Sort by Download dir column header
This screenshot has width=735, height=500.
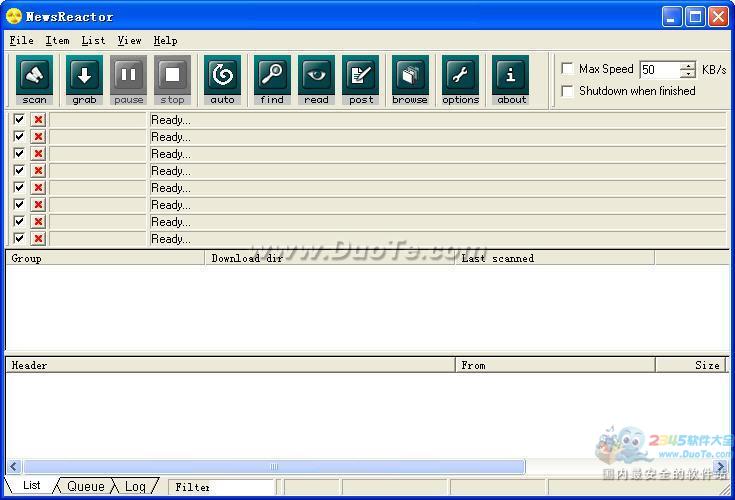330,258
